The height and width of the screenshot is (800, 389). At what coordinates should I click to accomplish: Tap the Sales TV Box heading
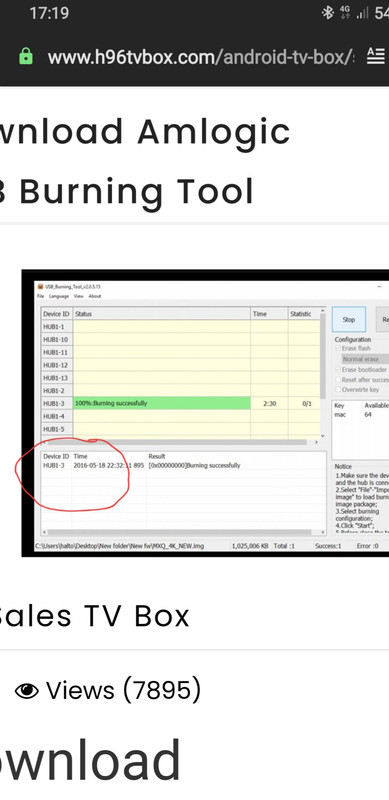pyautogui.click(x=94, y=616)
